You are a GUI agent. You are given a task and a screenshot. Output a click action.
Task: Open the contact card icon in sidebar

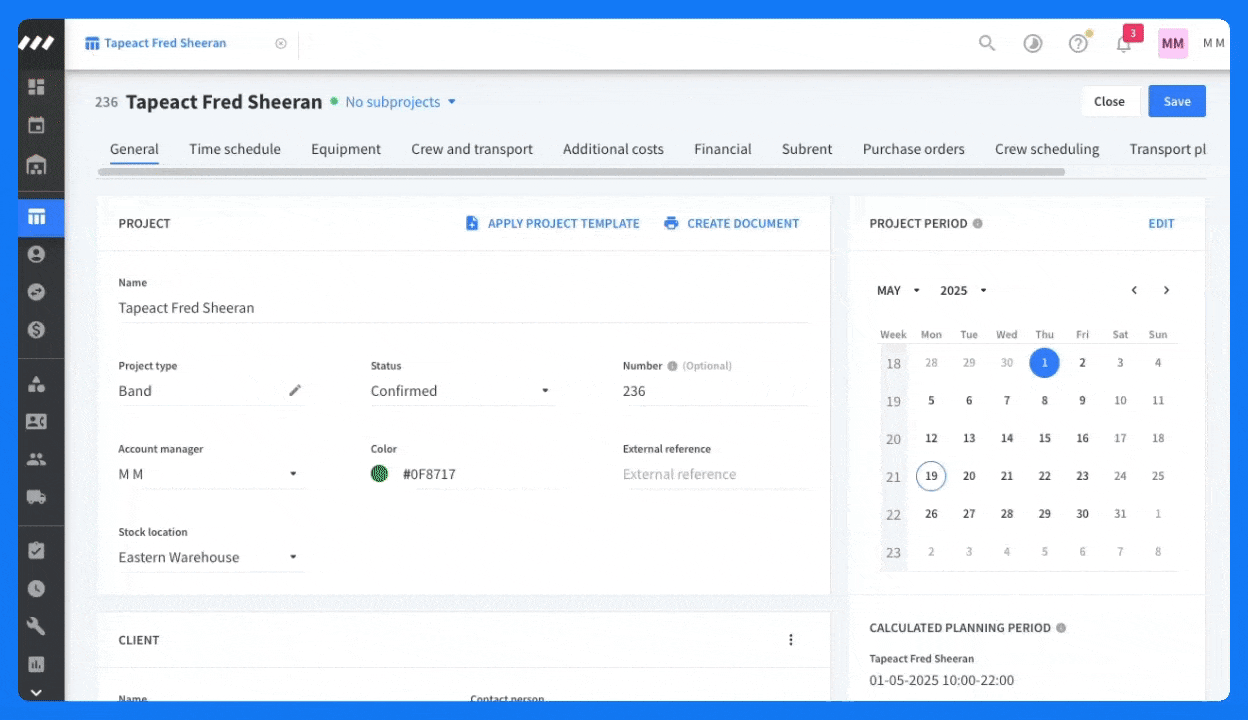(36, 421)
